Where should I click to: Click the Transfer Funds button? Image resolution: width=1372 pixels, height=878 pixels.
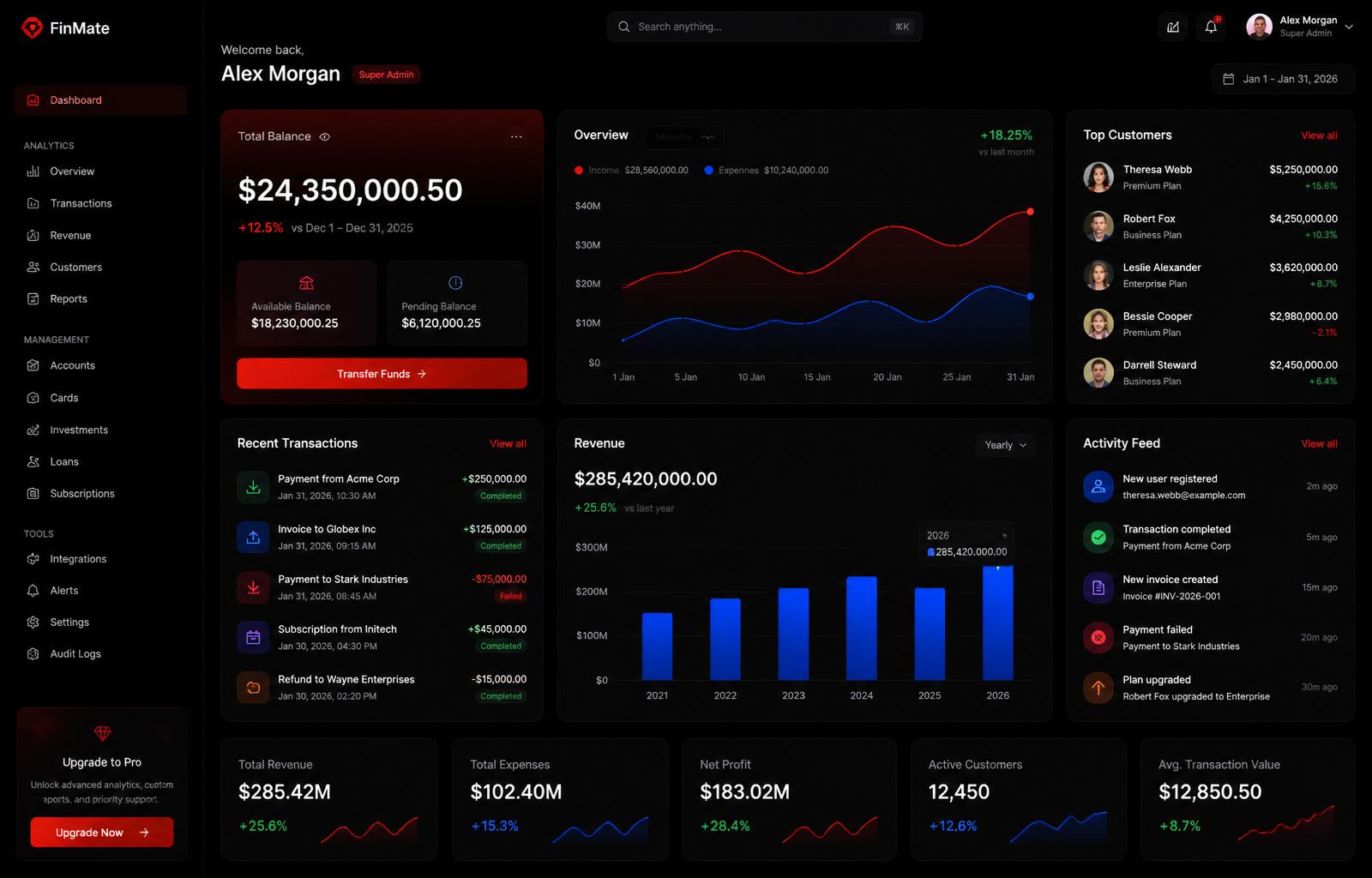[382, 374]
